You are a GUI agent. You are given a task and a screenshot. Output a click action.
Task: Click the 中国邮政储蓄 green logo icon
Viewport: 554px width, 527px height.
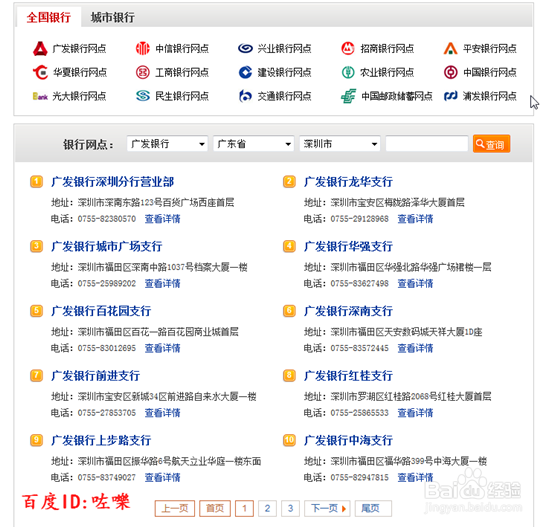[348, 96]
